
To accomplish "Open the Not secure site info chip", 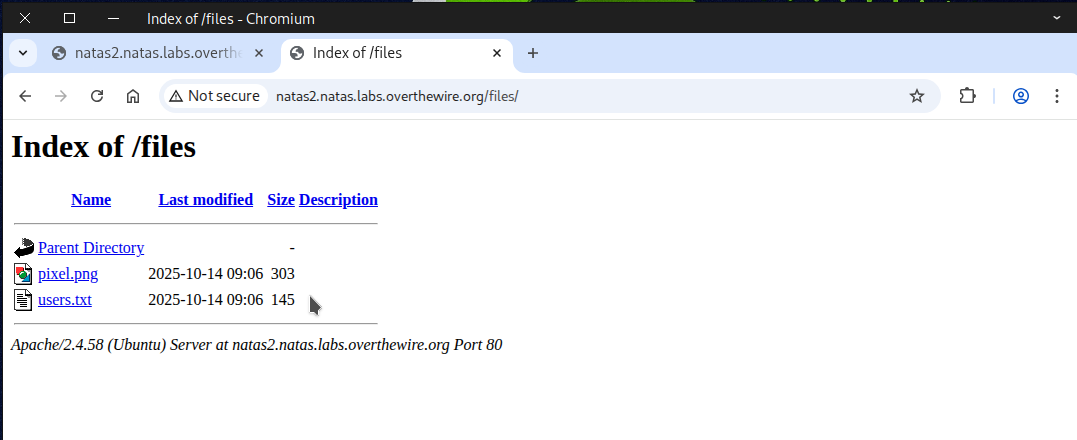I will (214, 96).
